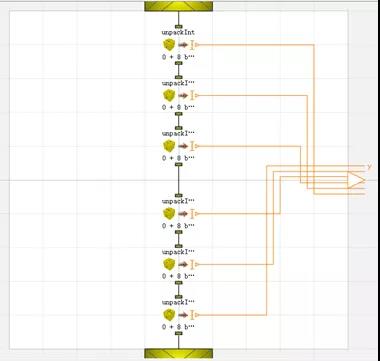Click the last node's "0 + 8 b…" label
The height and width of the screenshot is (361, 380).
(178, 327)
